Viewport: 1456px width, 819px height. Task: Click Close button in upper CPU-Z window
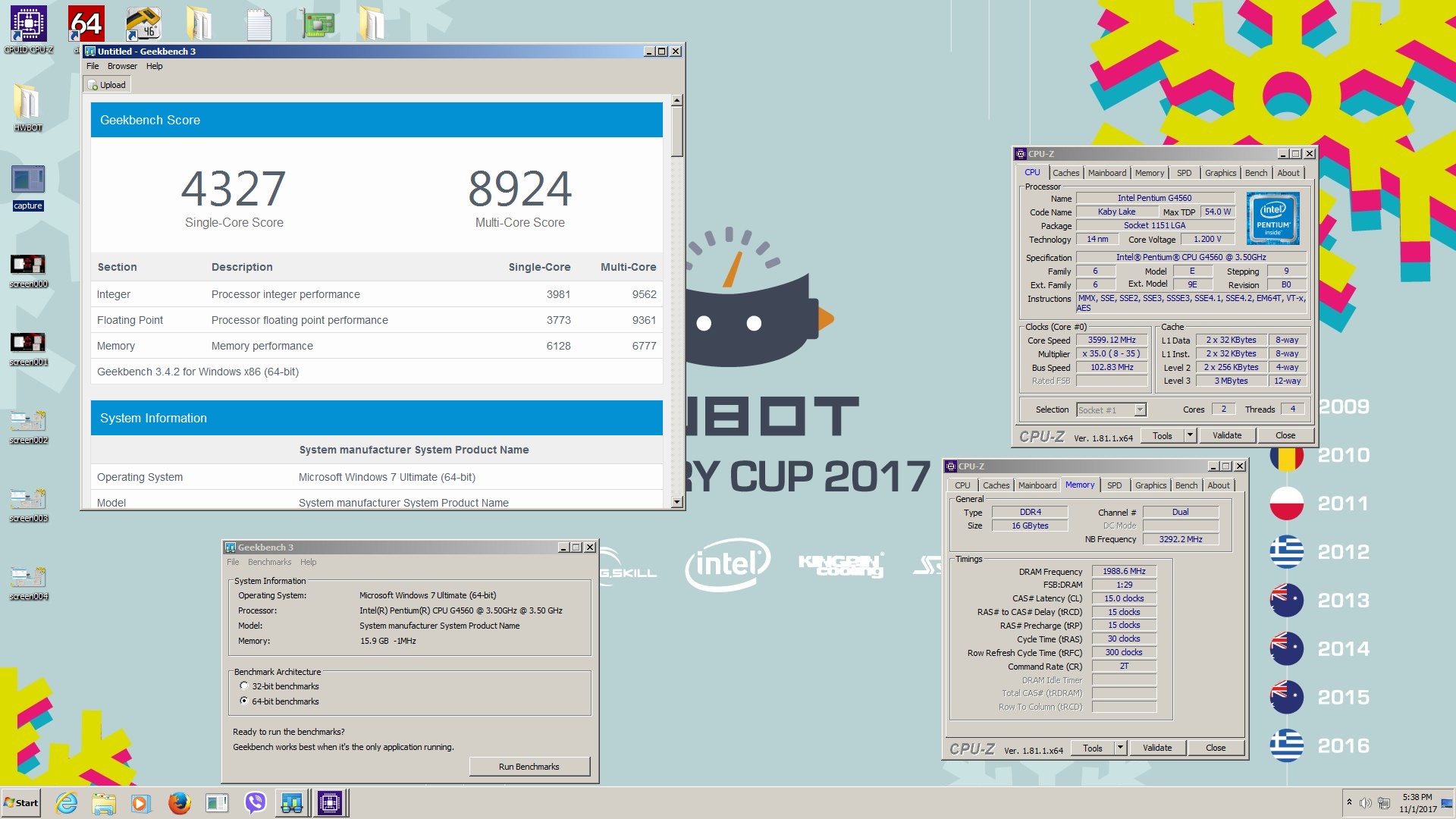1285,435
